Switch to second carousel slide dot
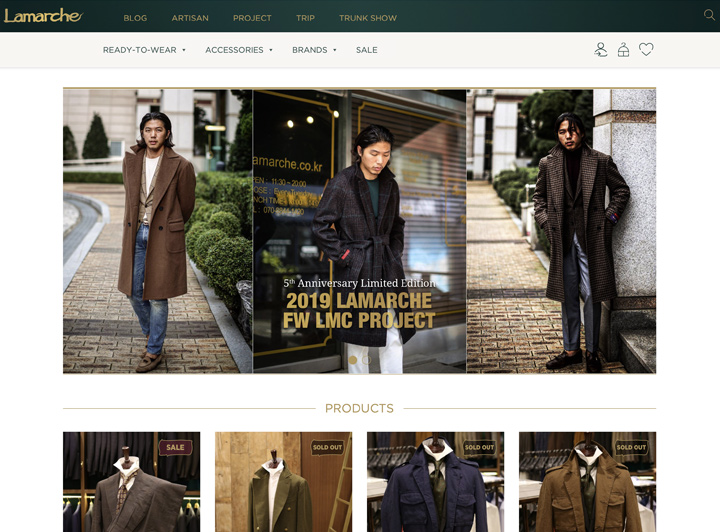This screenshot has width=720, height=532. pyautogui.click(x=366, y=359)
